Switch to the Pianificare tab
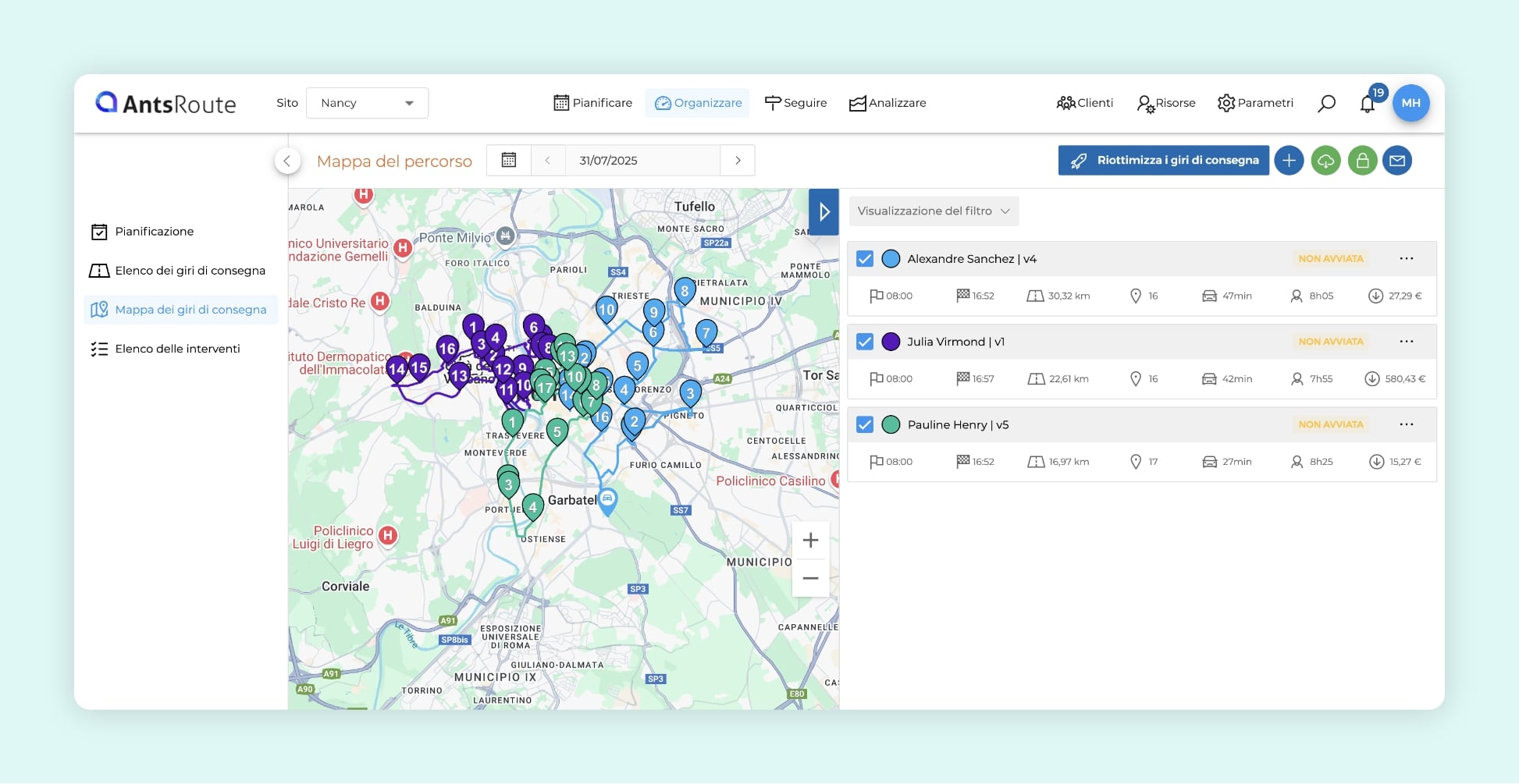Viewport: 1519px width, 784px height. 593,103
